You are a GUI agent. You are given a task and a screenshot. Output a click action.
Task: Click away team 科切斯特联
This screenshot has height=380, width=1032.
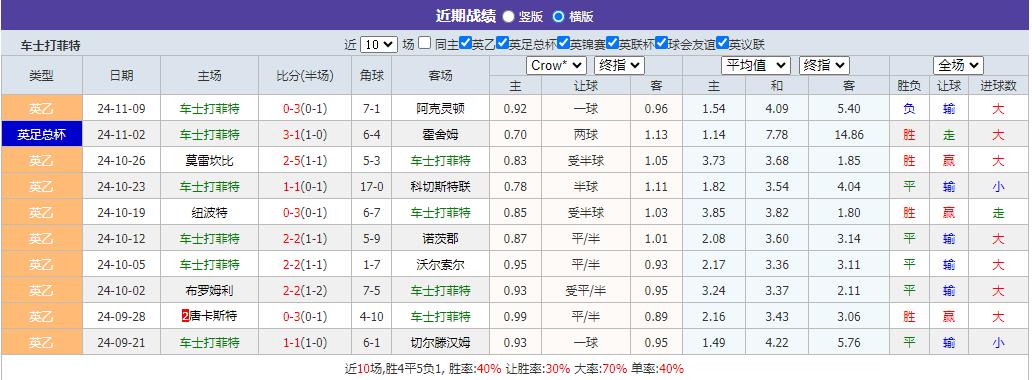tap(440, 187)
